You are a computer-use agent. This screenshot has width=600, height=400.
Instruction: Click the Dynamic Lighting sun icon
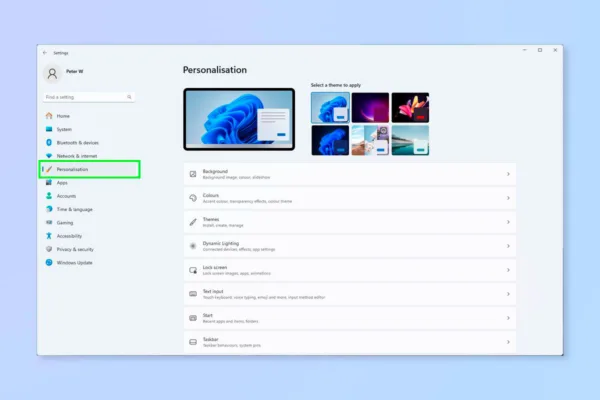(193, 246)
